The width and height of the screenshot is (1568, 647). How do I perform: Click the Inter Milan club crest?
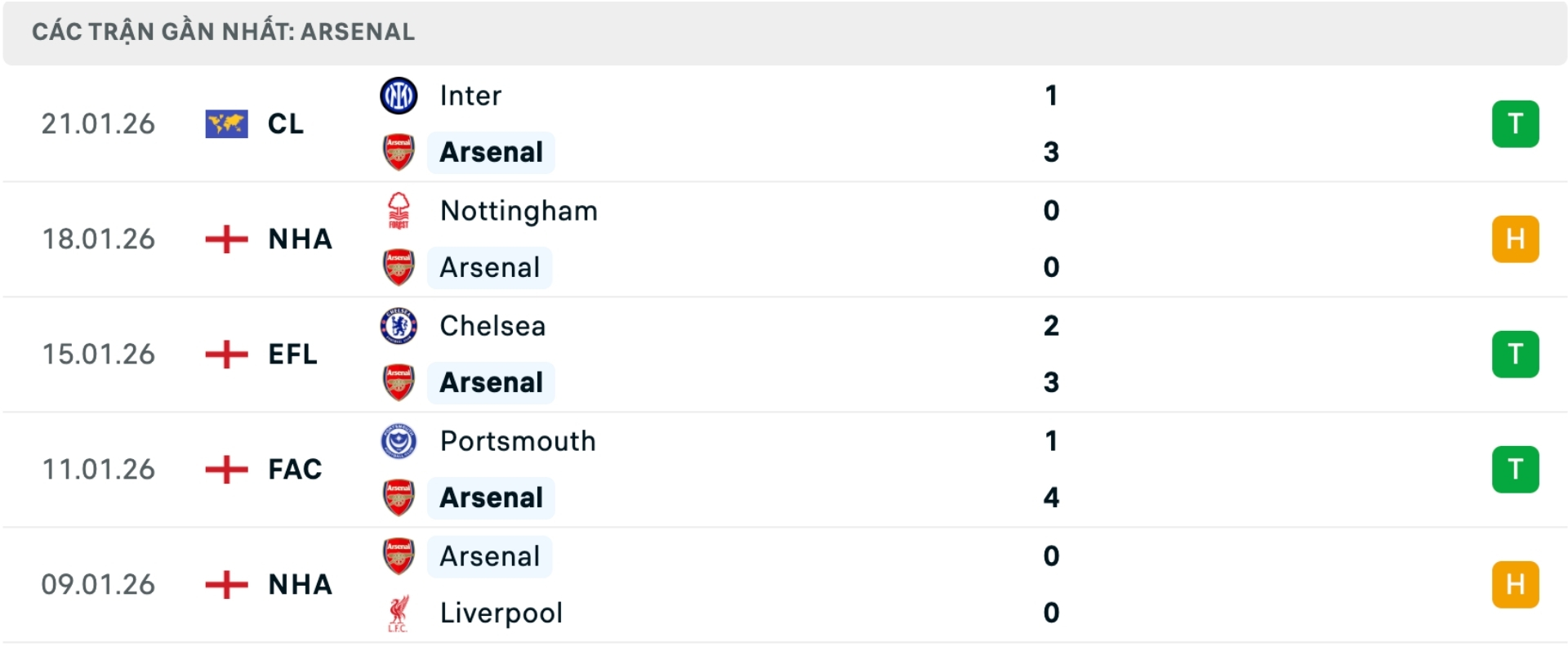(x=399, y=95)
